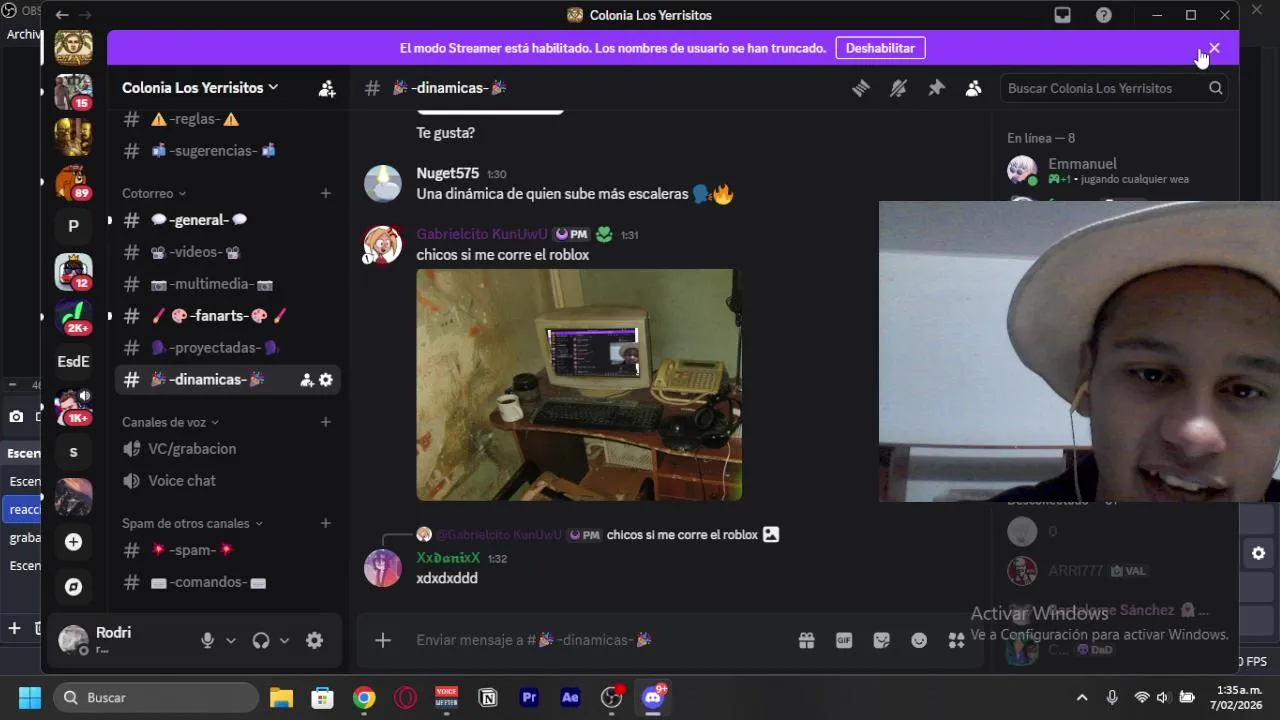This screenshot has width=1280, height=720.
Task: Switch to the videos channel
Action: (x=228, y=252)
